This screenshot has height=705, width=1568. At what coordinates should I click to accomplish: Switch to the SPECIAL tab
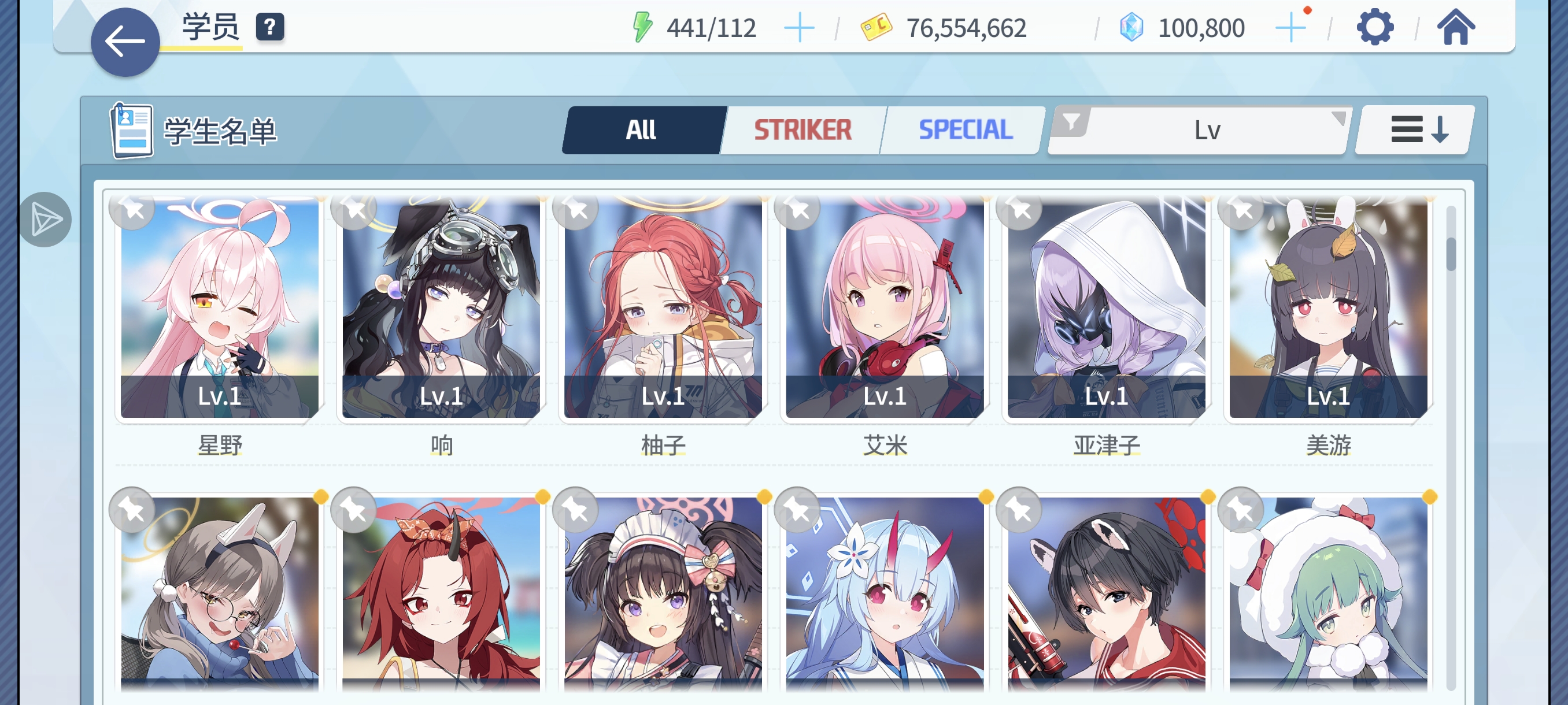[964, 130]
